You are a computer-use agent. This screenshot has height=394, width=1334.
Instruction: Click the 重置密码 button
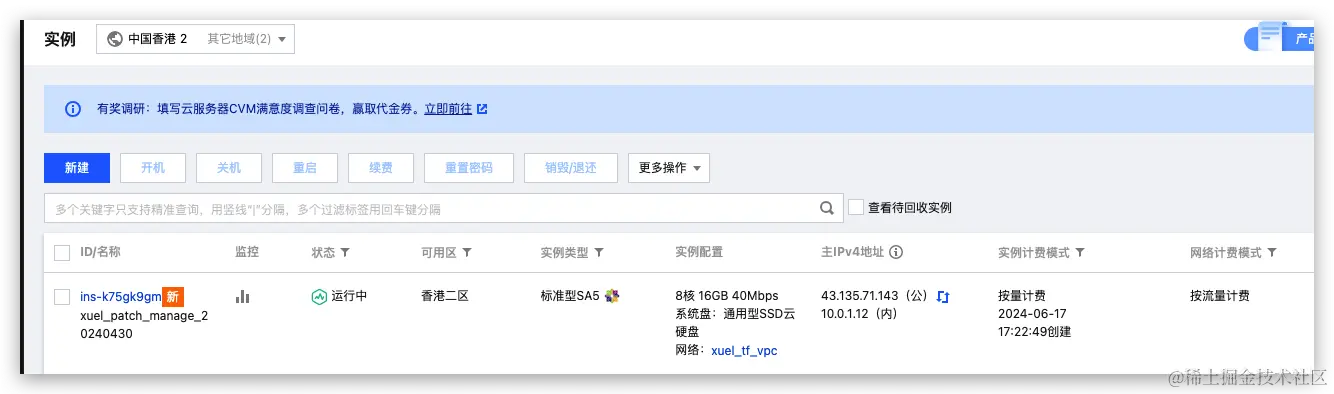tap(469, 168)
